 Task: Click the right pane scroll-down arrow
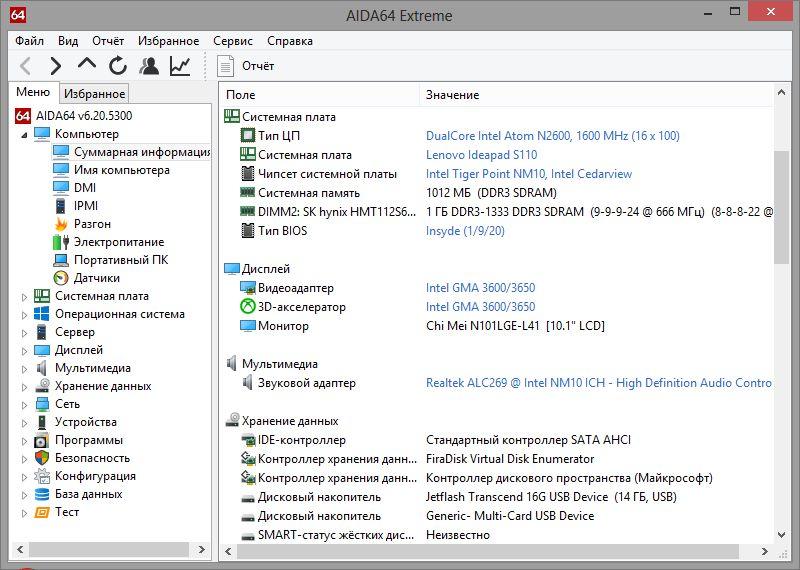pos(781,535)
